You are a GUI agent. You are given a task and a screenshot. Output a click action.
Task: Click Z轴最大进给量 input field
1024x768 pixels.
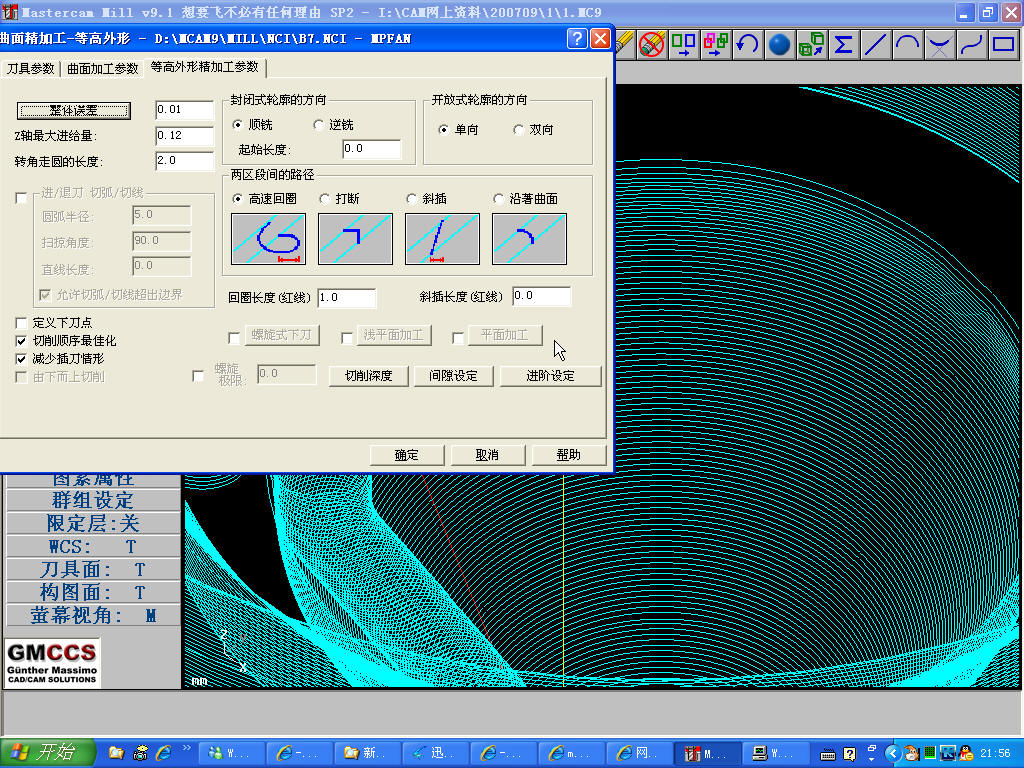click(184, 135)
